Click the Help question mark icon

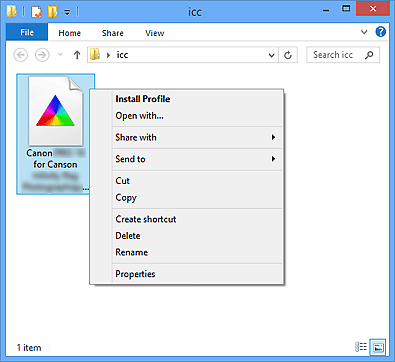tap(380, 32)
